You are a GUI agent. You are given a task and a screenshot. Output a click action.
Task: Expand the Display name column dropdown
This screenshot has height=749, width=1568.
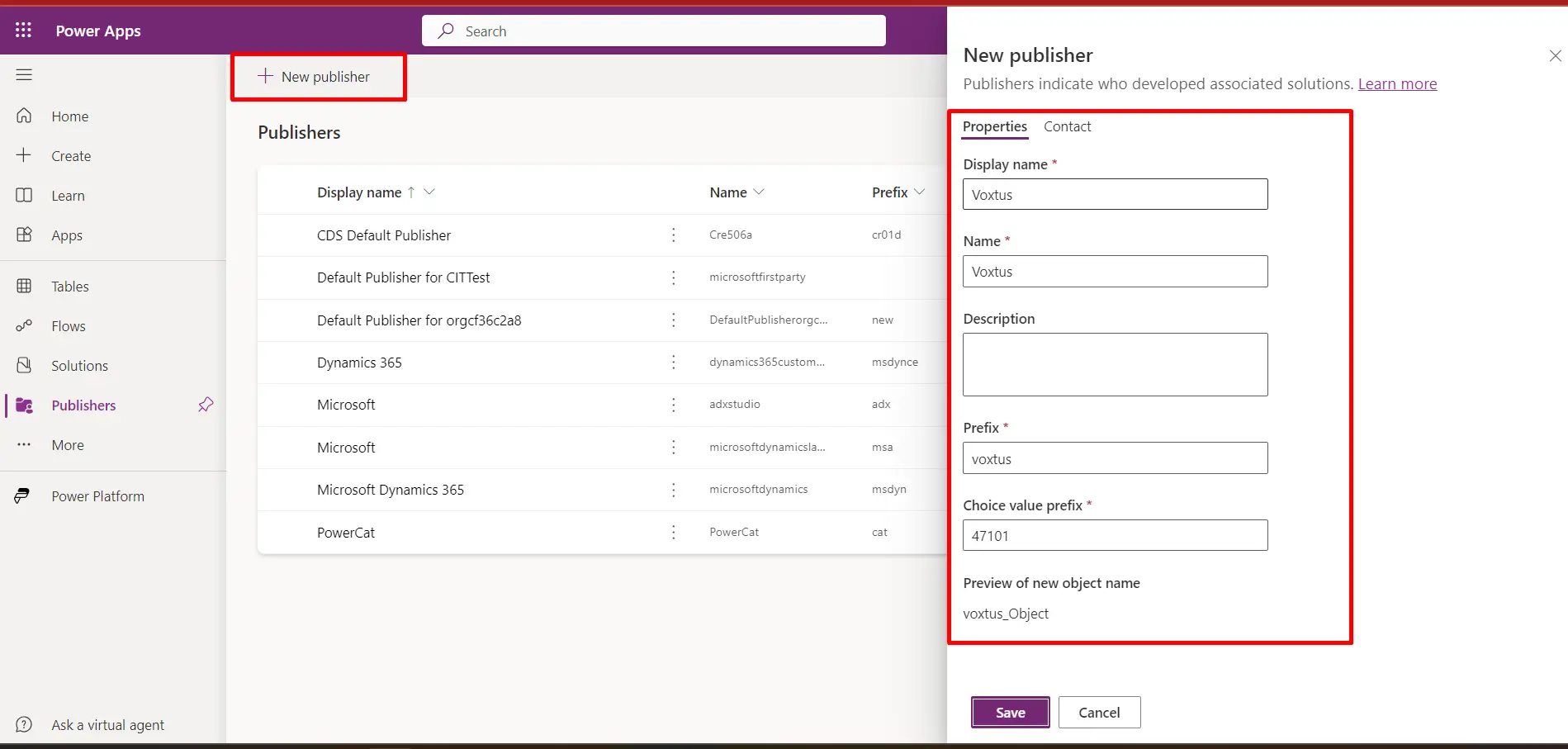429,192
